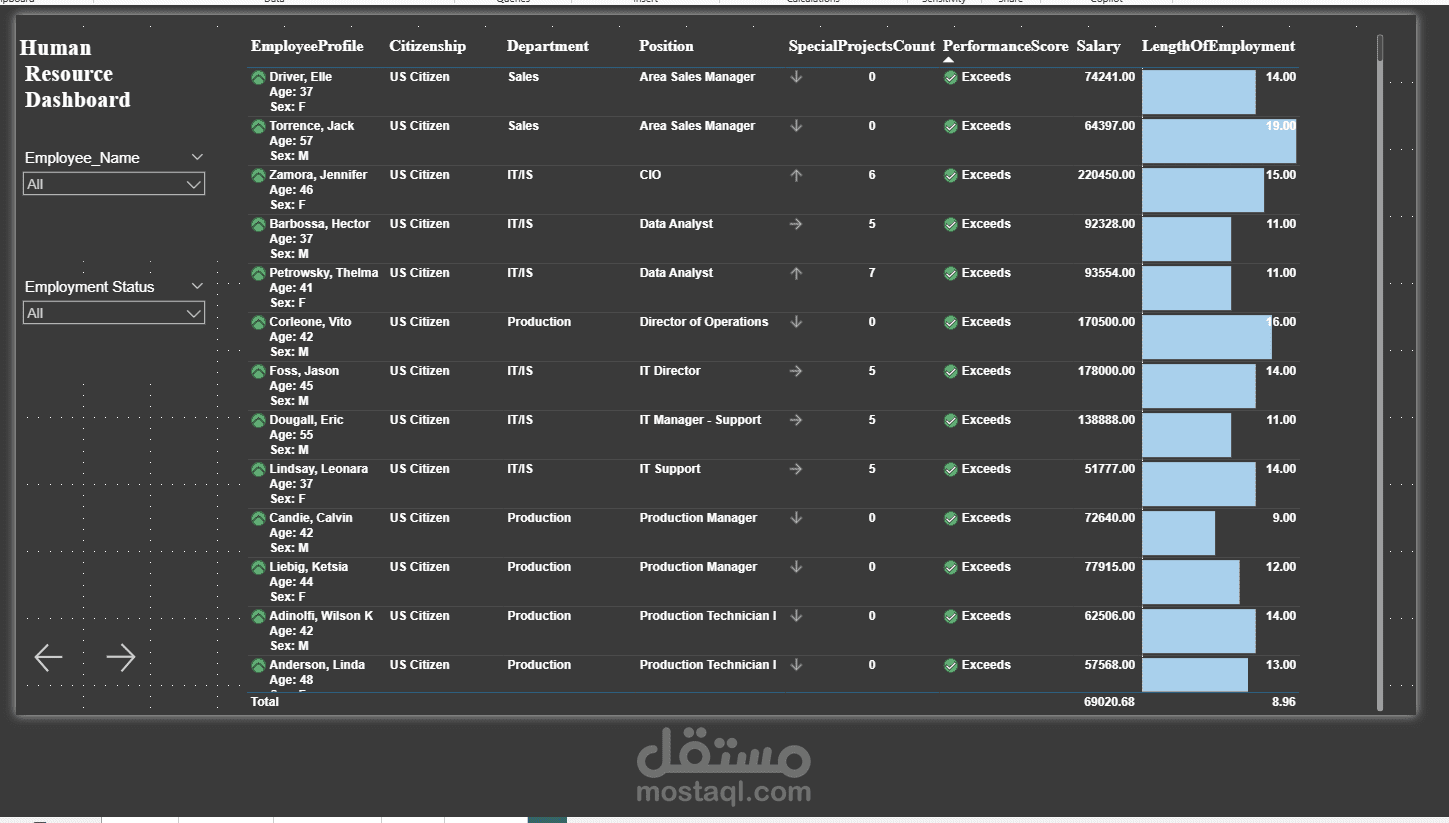Sort by the Salary column header
Screen dimensions: 1449x823
(x=1098, y=46)
